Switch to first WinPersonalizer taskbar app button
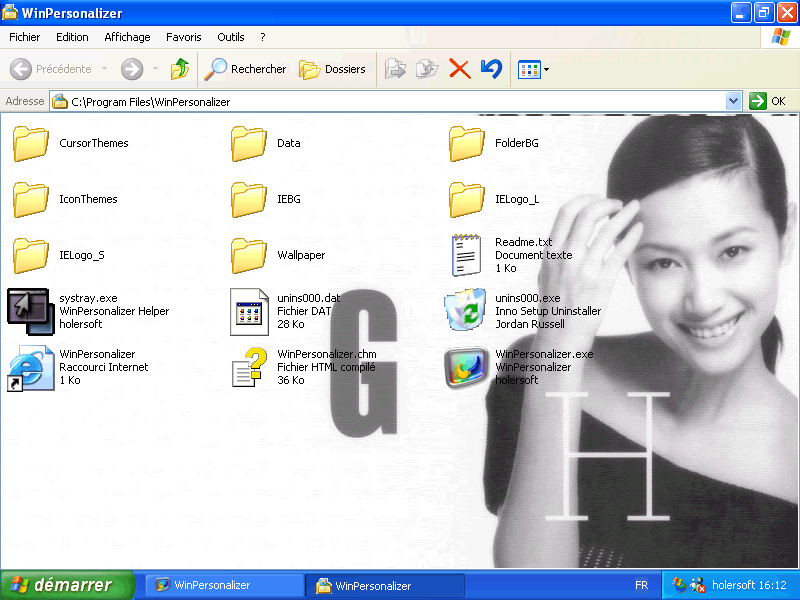The width and height of the screenshot is (800, 600). (224, 585)
